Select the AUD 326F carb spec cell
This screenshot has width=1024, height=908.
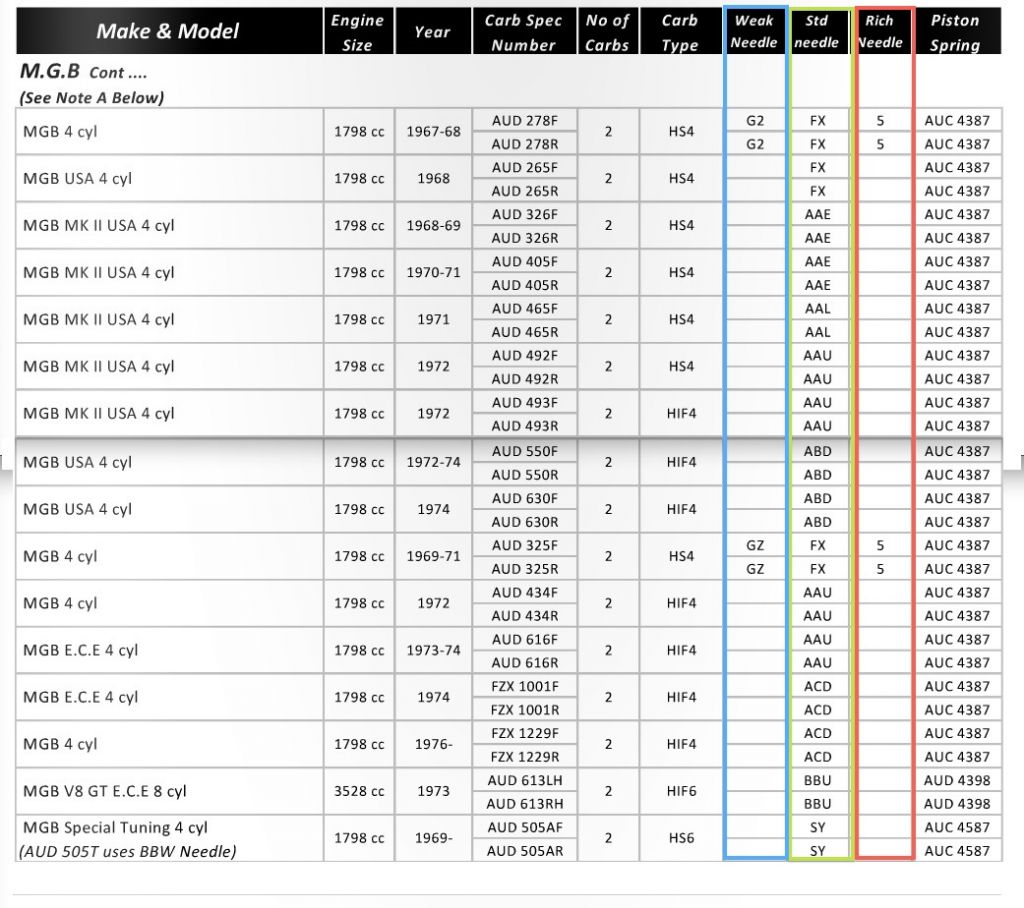[x=524, y=214]
